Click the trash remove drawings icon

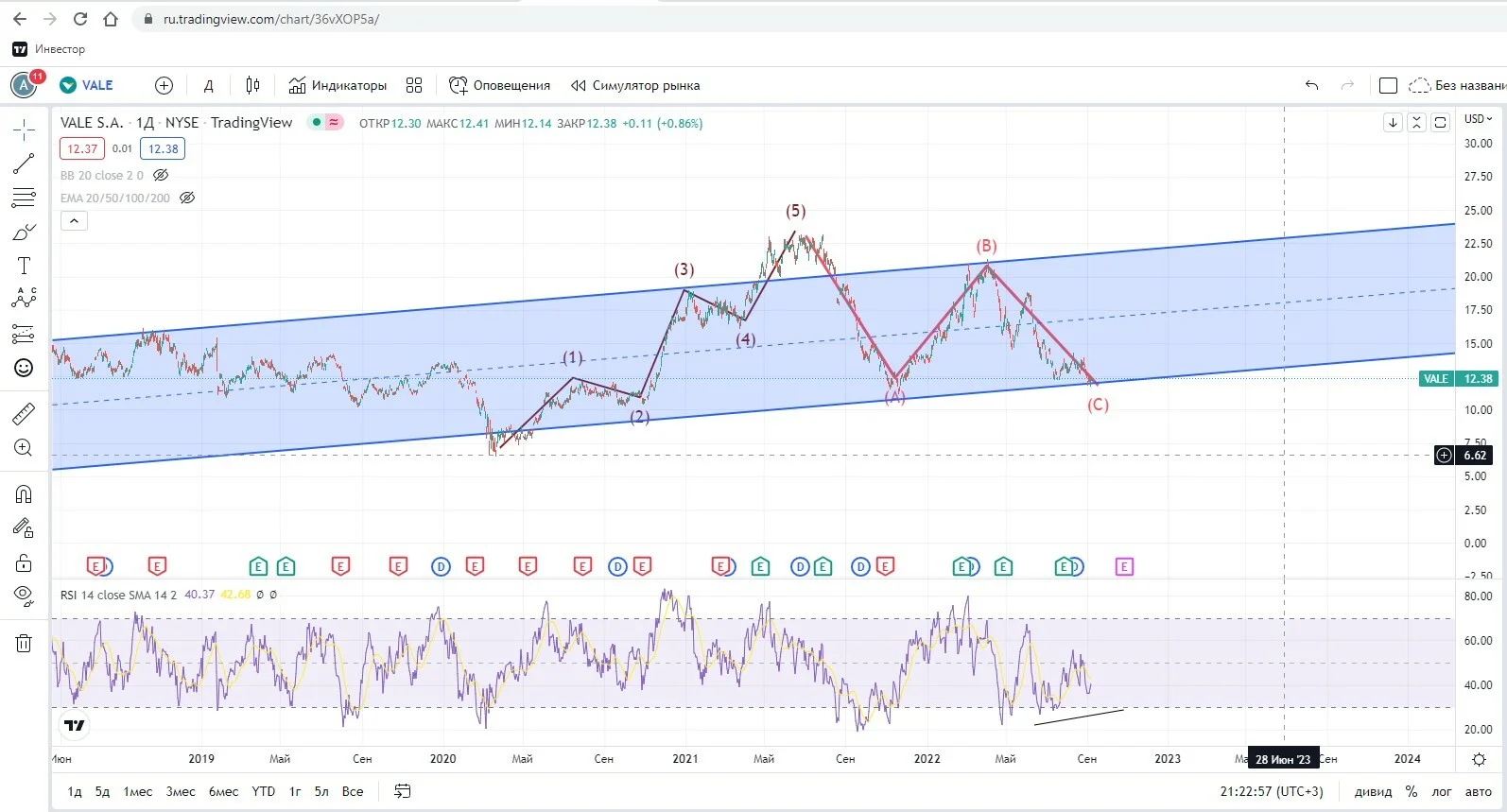point(24,644)
